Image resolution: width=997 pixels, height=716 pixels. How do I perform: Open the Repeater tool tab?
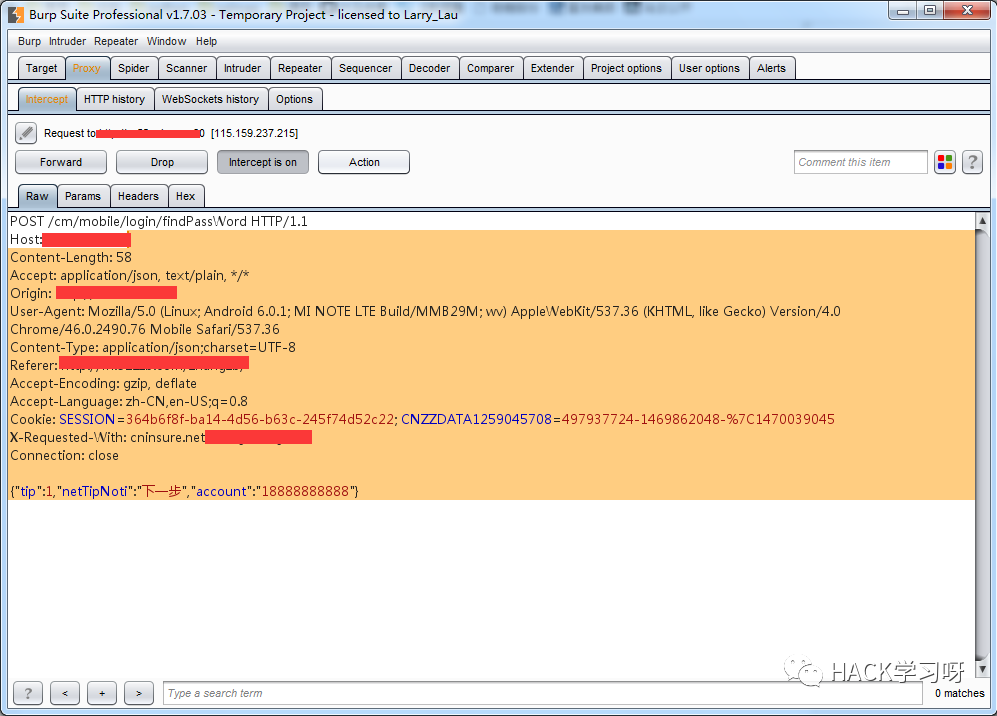[300, 68]
